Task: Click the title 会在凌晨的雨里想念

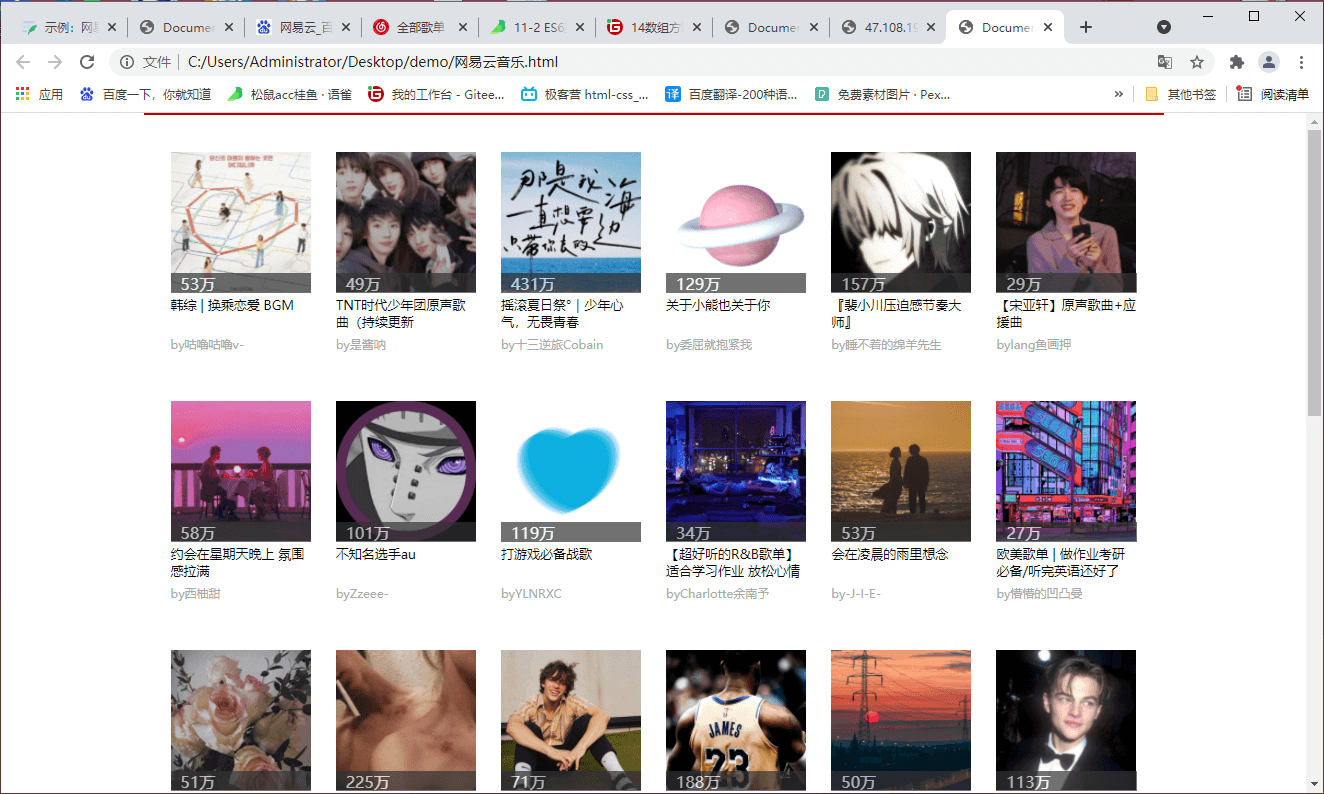Action: click(890, 554)
